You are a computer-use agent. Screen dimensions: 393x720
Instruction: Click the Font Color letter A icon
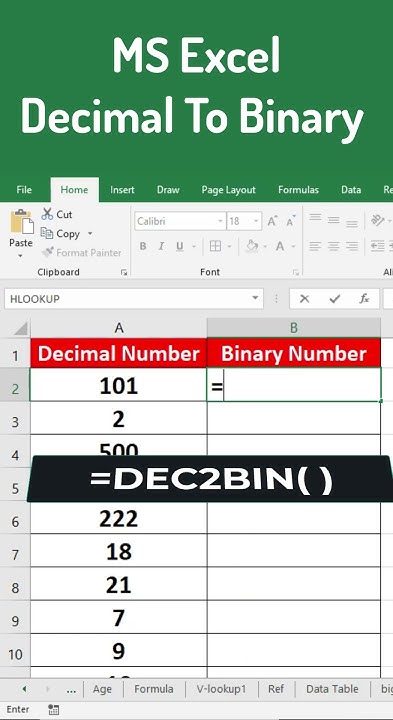pyautogui.click(x=280, y=246)
